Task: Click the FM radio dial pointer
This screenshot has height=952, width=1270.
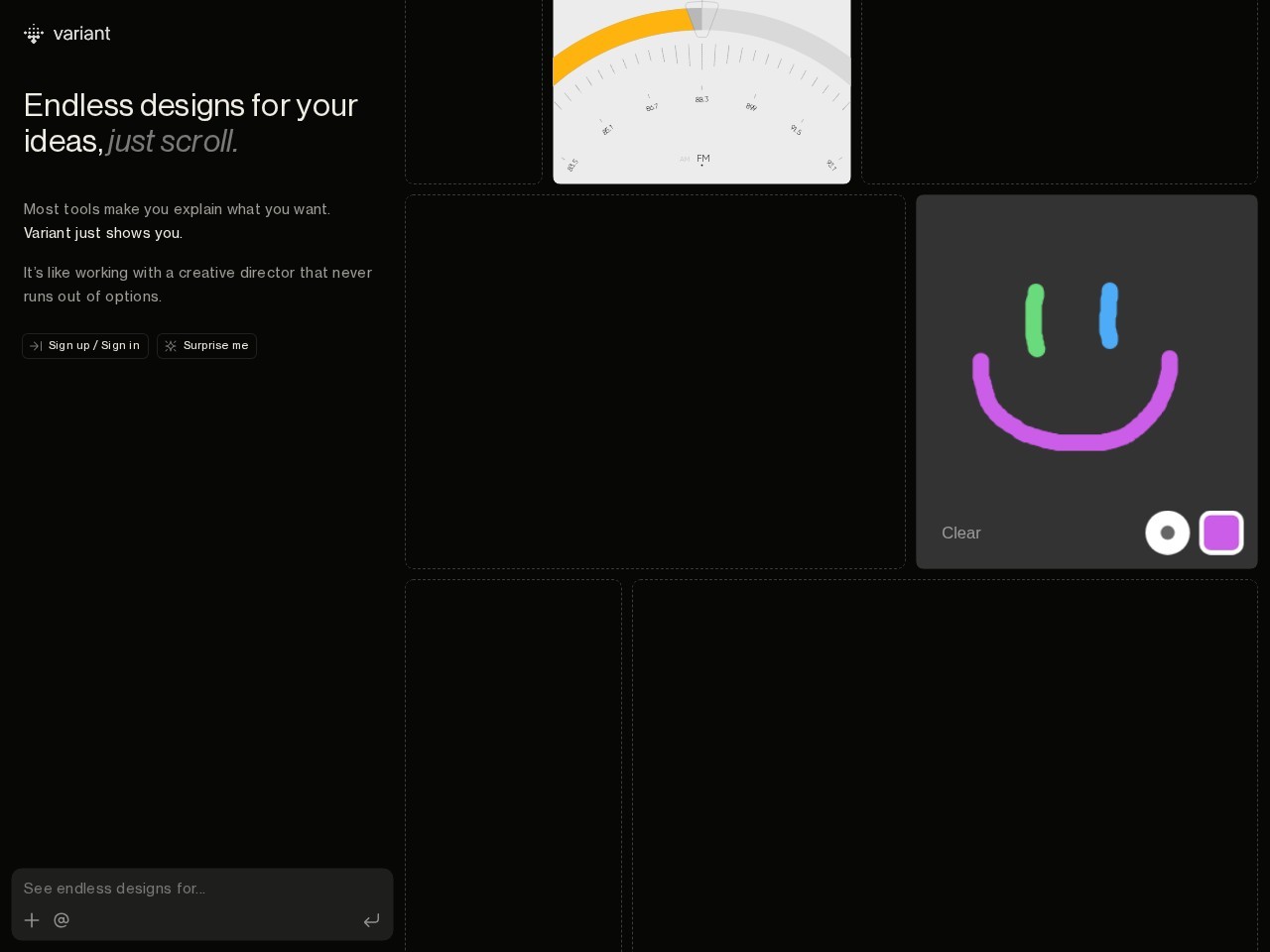Action: pyautogui.click(x=701, y=19)
